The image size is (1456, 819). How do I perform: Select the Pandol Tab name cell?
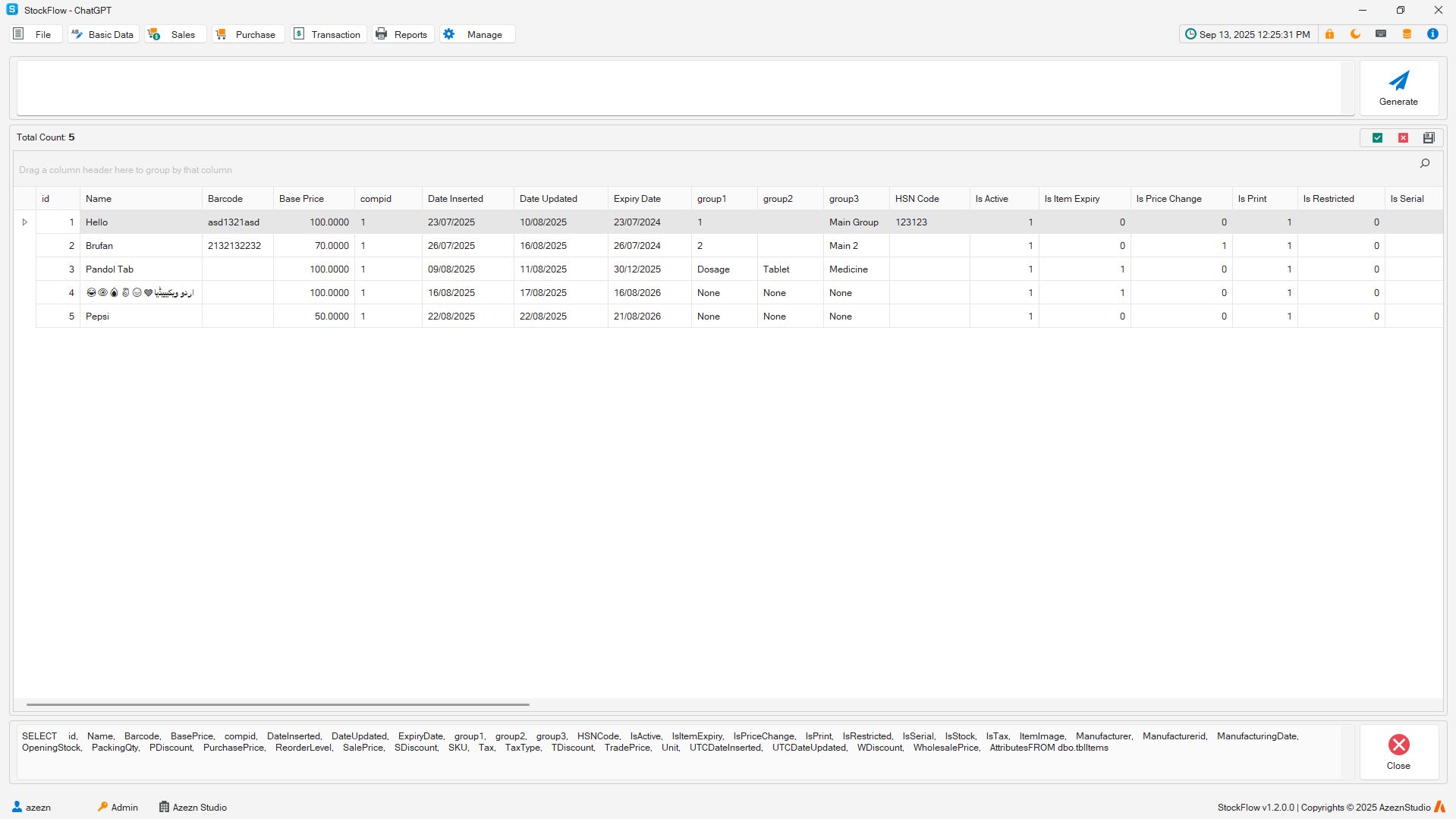141,269
